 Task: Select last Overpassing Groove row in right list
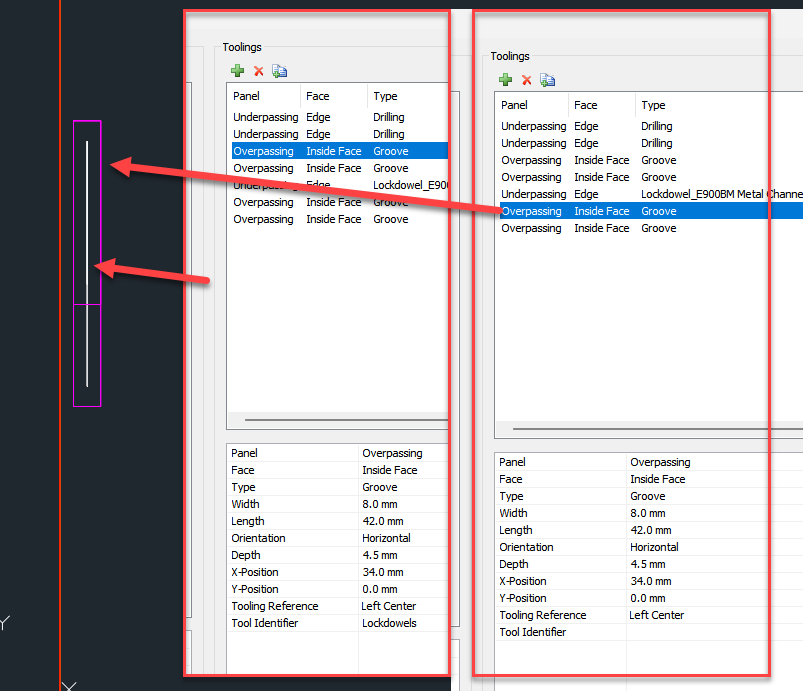coord(651,228)
